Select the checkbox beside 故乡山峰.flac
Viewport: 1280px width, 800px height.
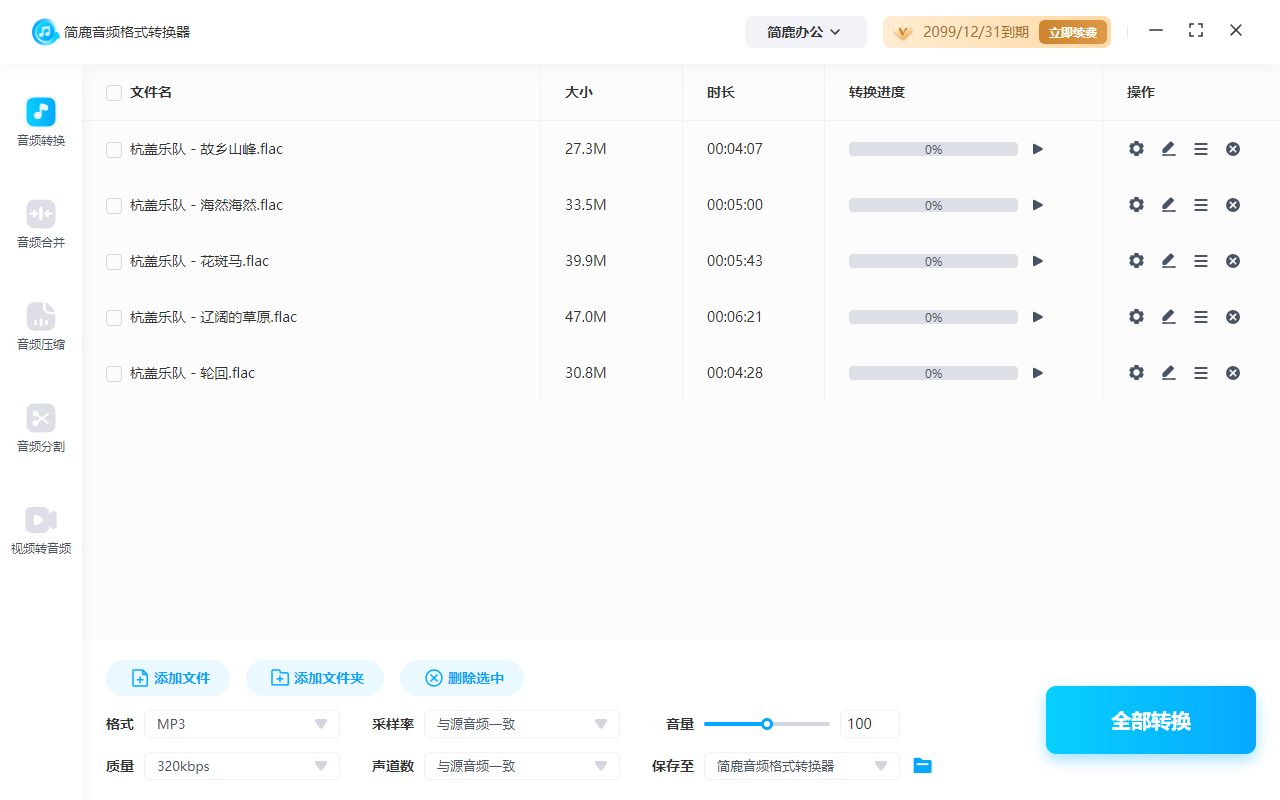[x=113, y=148]
